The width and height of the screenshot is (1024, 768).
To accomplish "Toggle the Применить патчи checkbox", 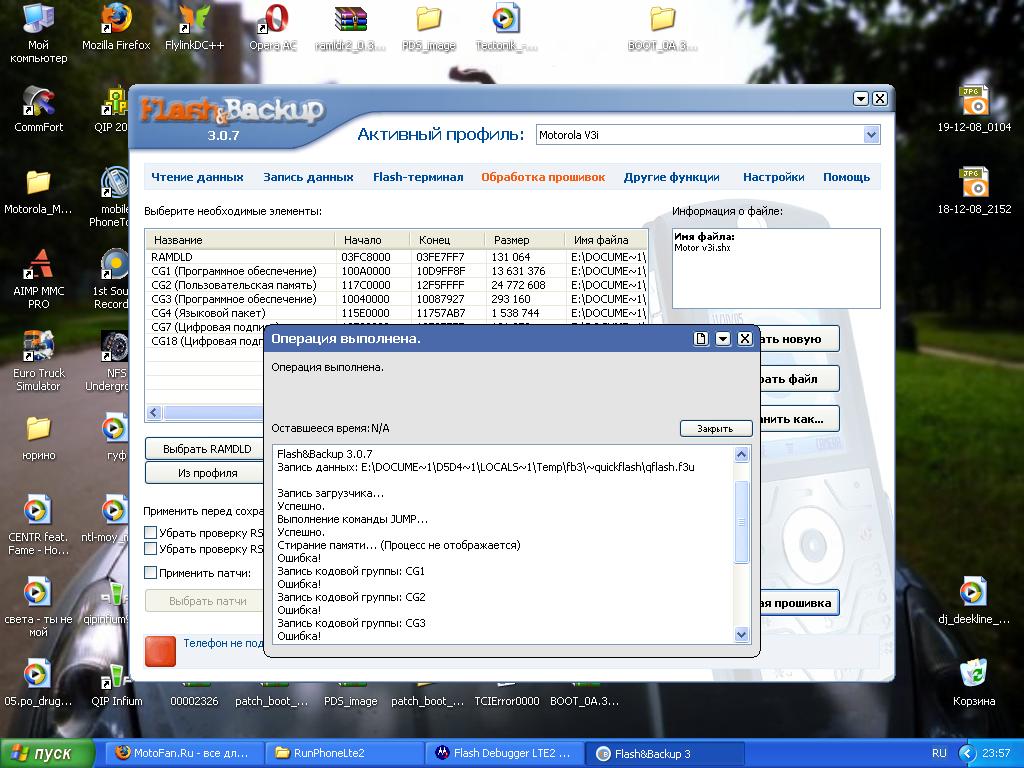I will coord(151,573).
